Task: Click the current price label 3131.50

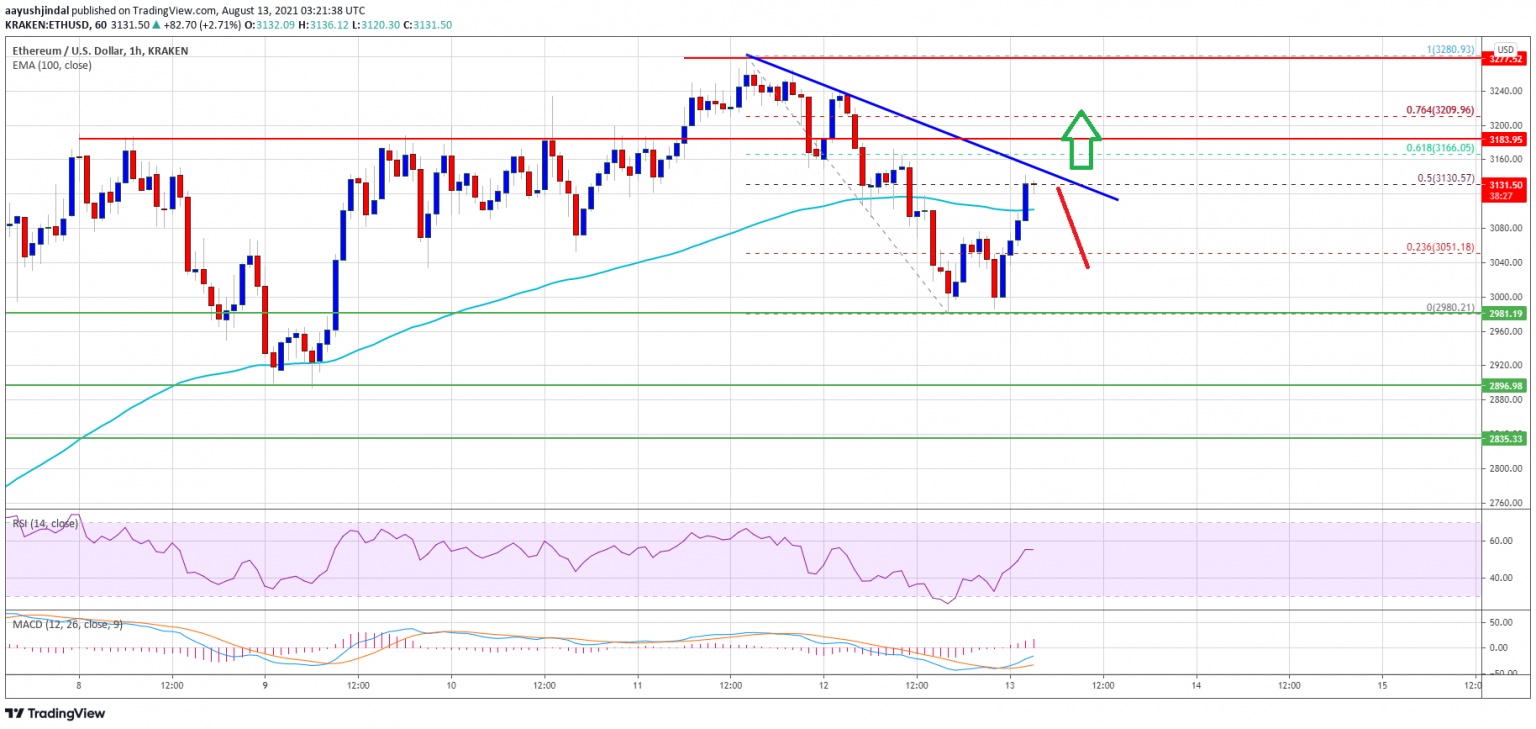Action: [1504, 185]
